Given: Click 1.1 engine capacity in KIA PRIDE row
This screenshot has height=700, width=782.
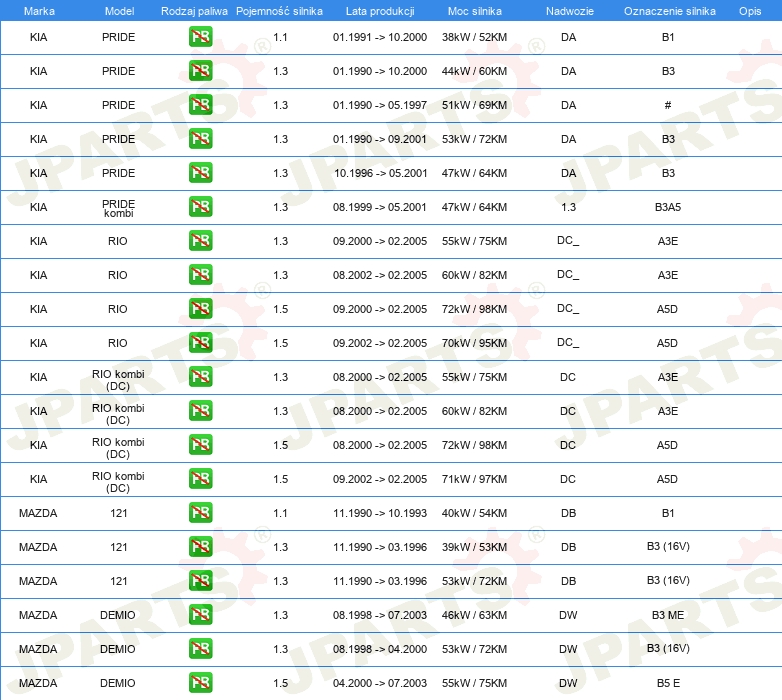Looking at the screenshot, I should tap(280, 37).
